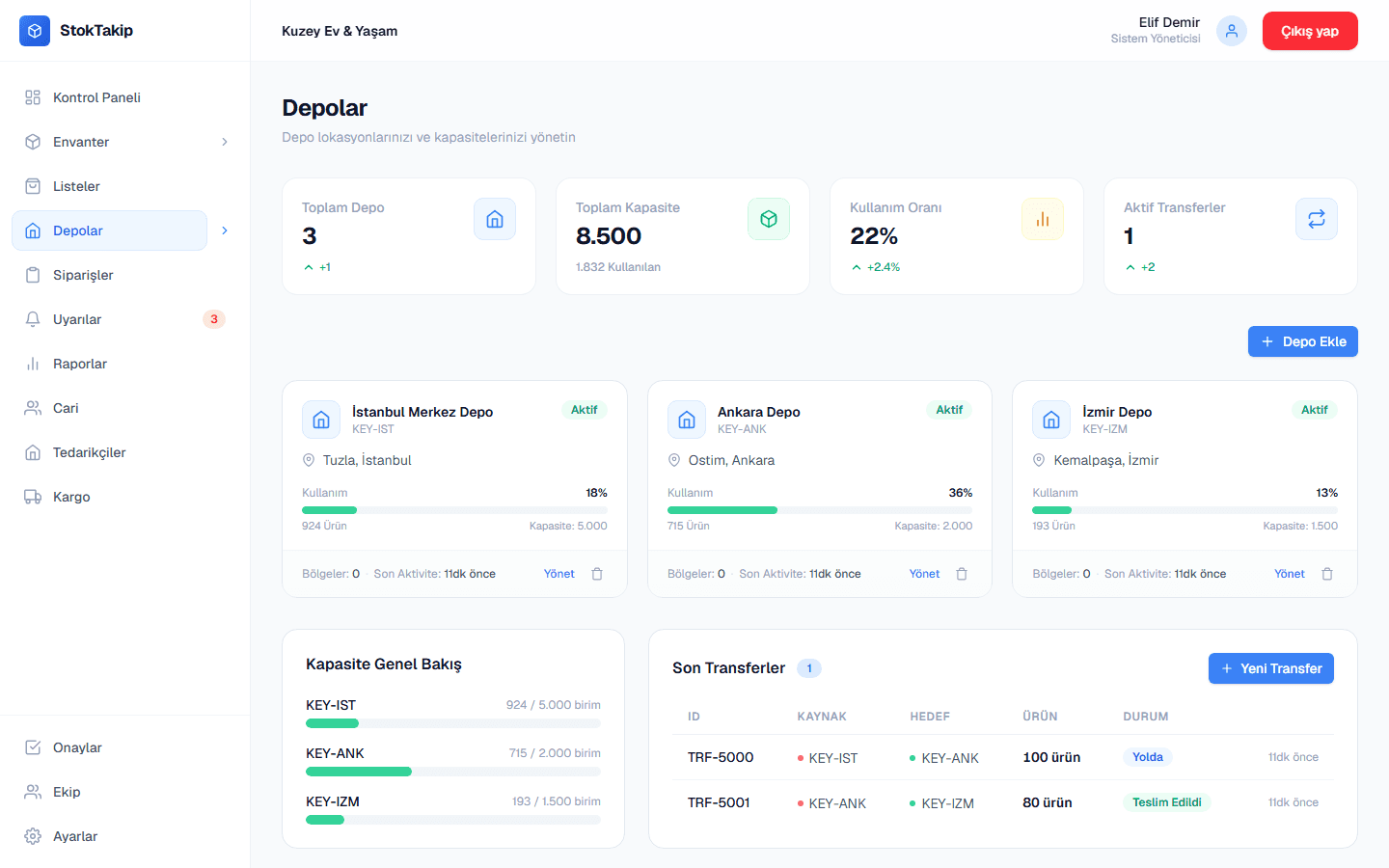Click the Son Transferler count badge
This screenshot has width=1389, height=868.
(x=809, y=668)
